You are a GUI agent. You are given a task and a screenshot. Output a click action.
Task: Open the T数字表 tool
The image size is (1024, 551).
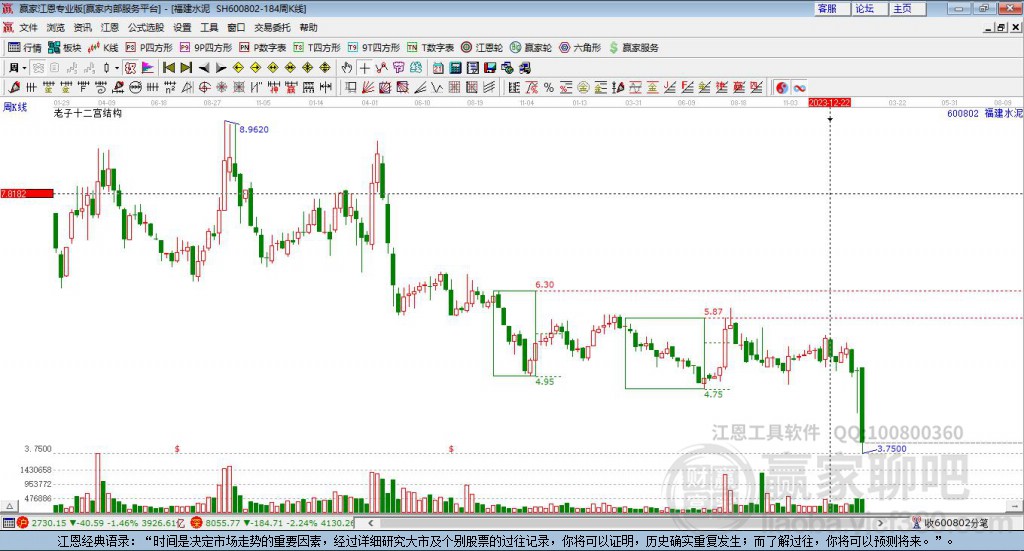click(430, 48)
